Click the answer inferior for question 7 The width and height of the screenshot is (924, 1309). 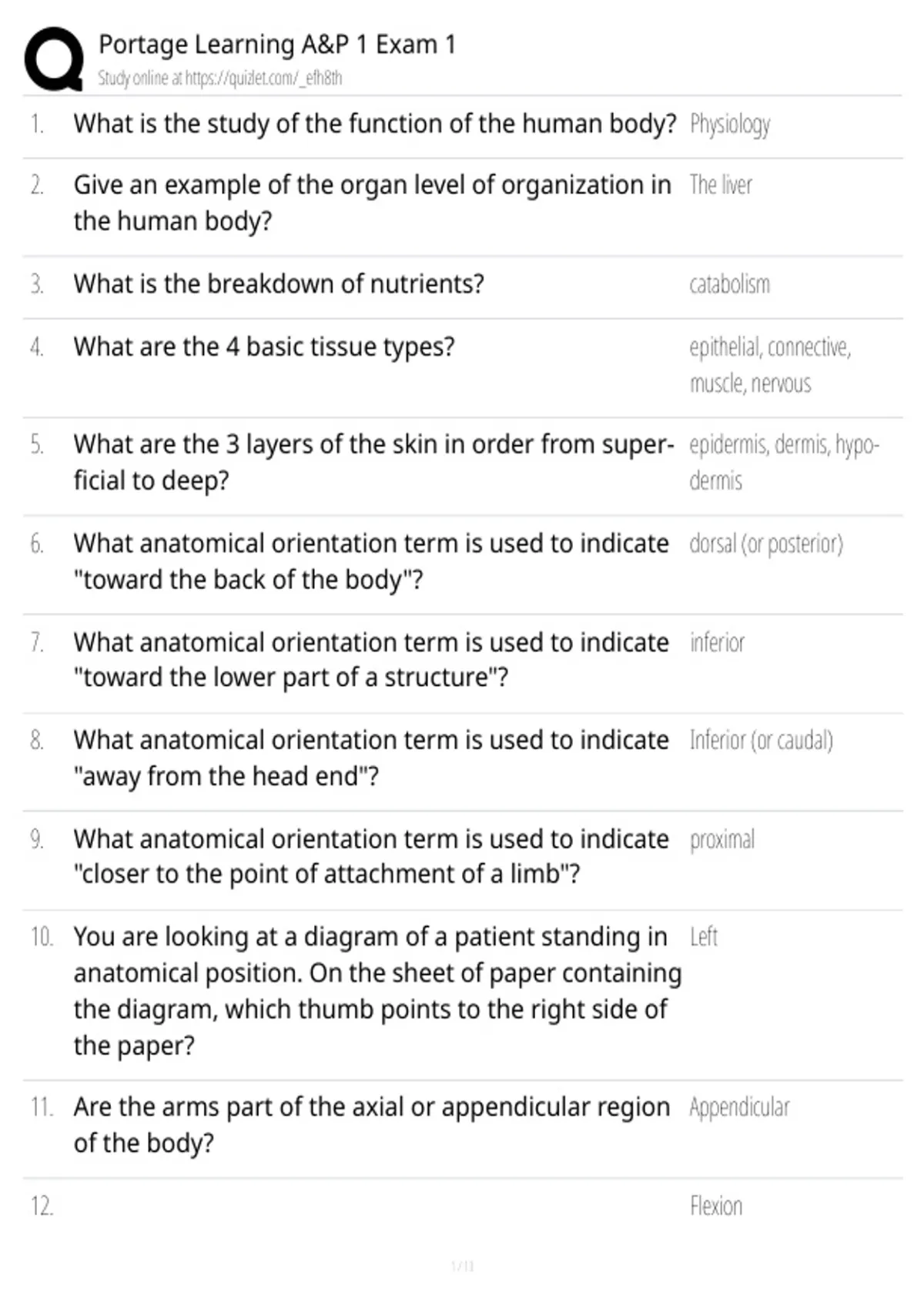tap(717, 642)
